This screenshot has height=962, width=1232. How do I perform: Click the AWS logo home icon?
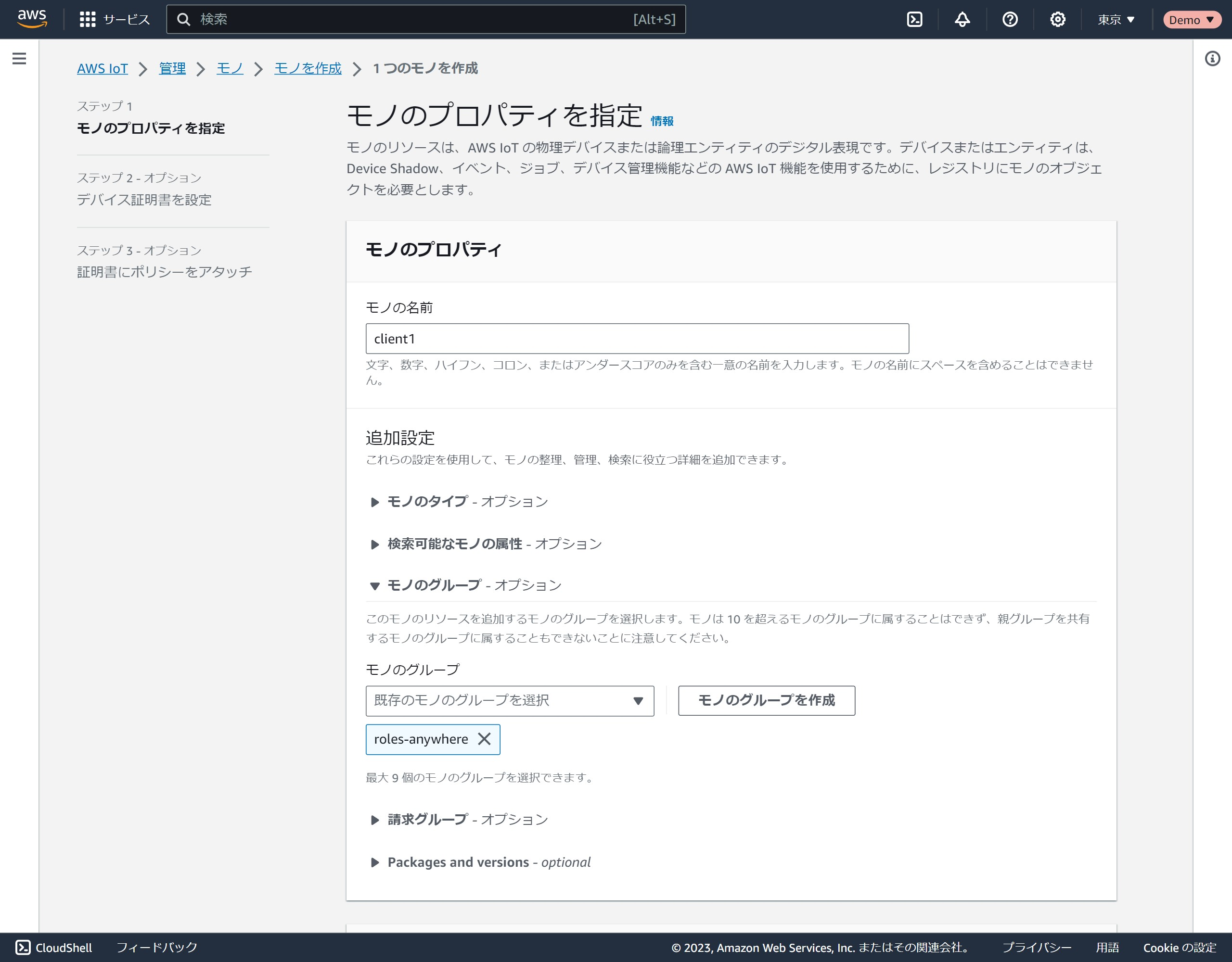32,19
